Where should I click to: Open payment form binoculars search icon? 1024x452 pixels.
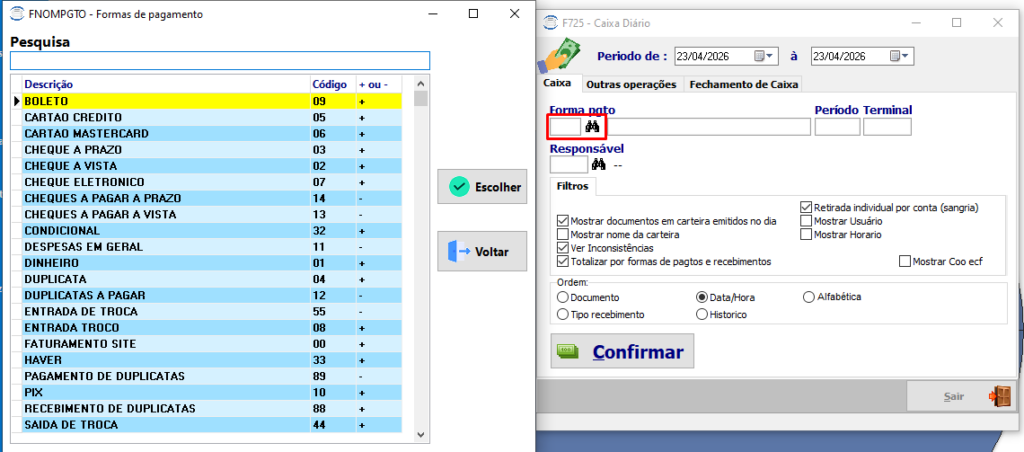pos(592,127)
